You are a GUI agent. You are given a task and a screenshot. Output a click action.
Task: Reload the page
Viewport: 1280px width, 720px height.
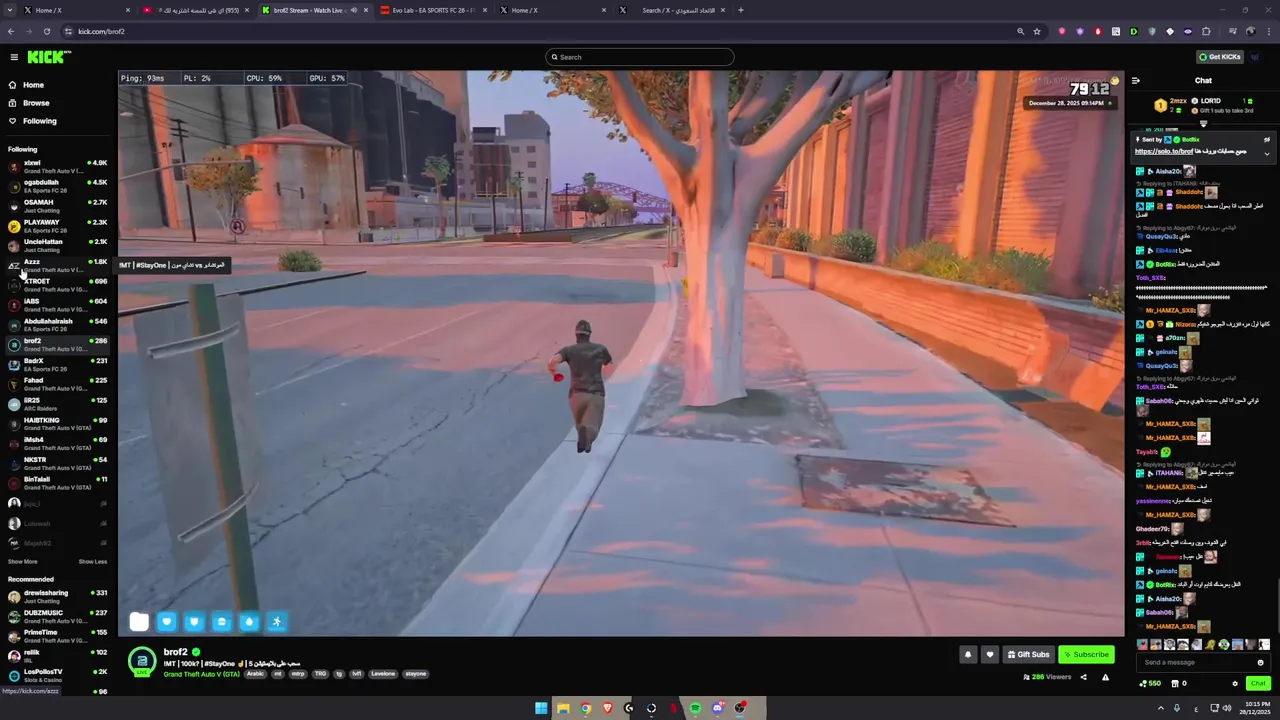pos(46,31)
